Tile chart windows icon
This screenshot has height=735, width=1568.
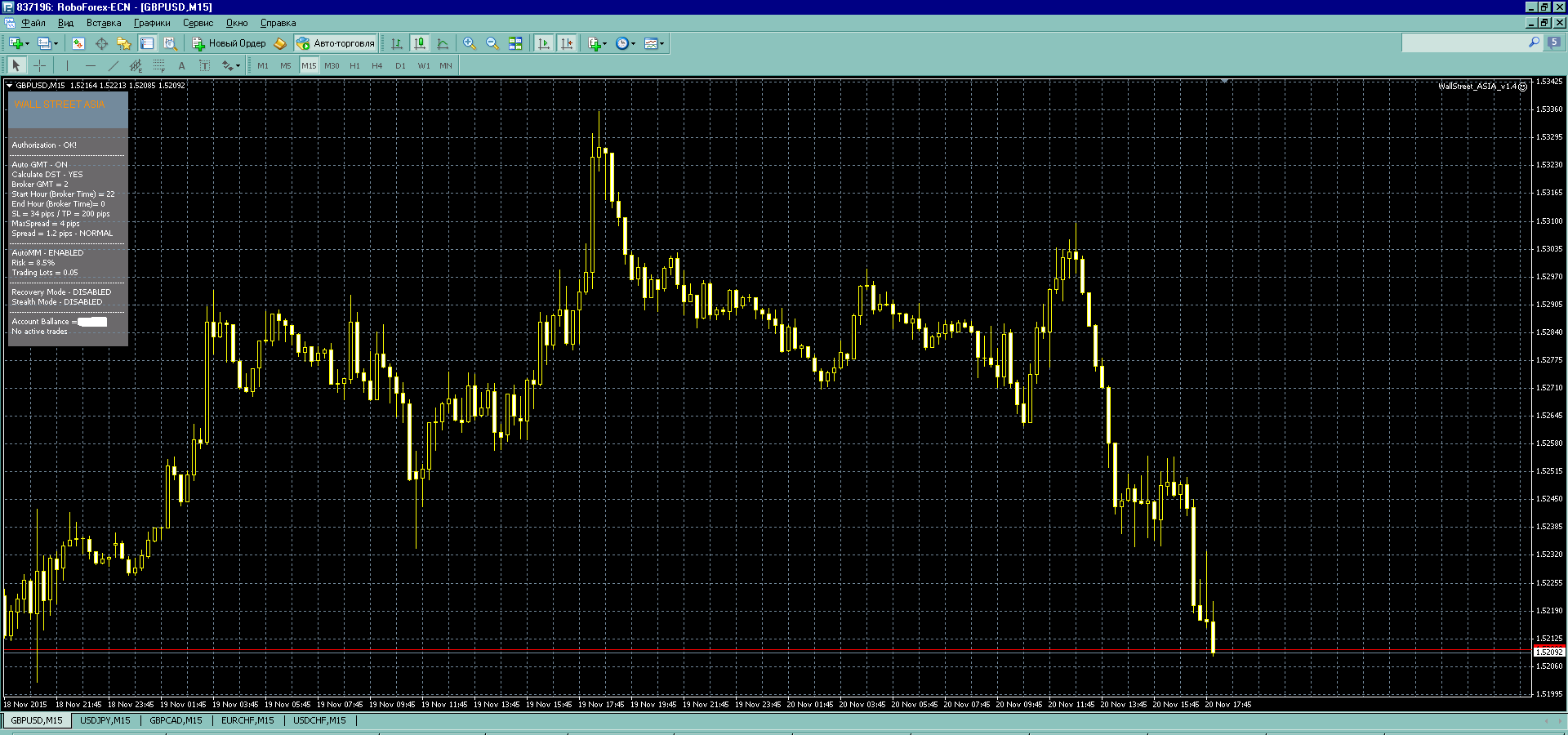[x=515, y=43]
